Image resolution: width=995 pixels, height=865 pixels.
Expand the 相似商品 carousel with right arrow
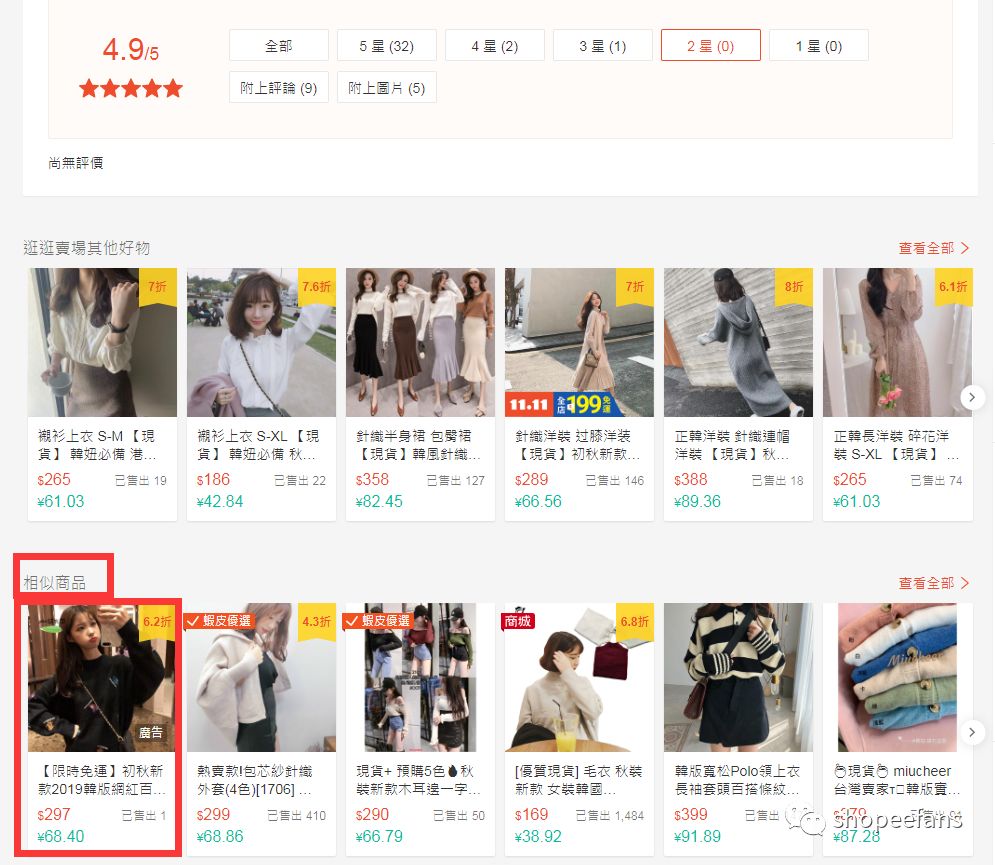[972, 732]
